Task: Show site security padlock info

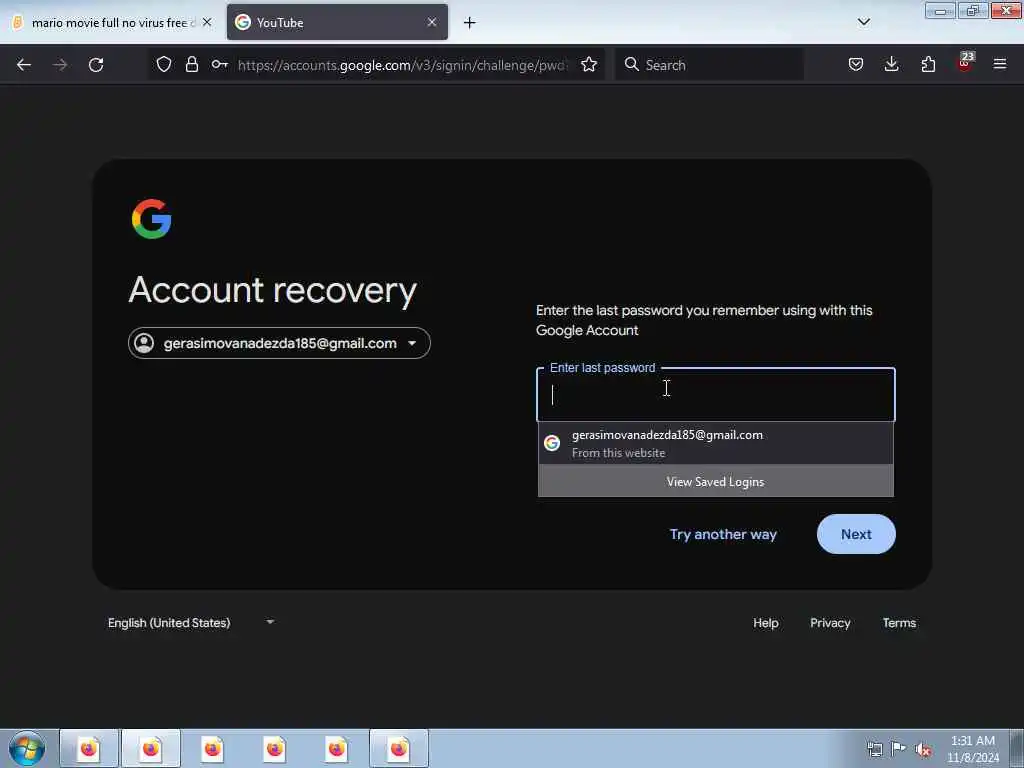Action: coord(191,64)
